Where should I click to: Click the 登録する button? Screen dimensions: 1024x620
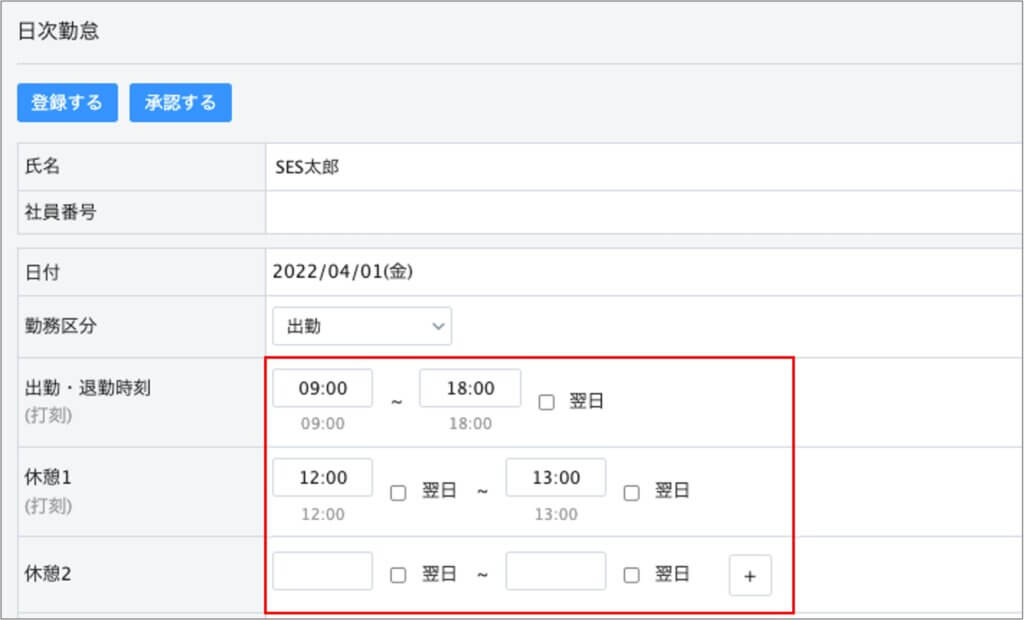(67, 103)
